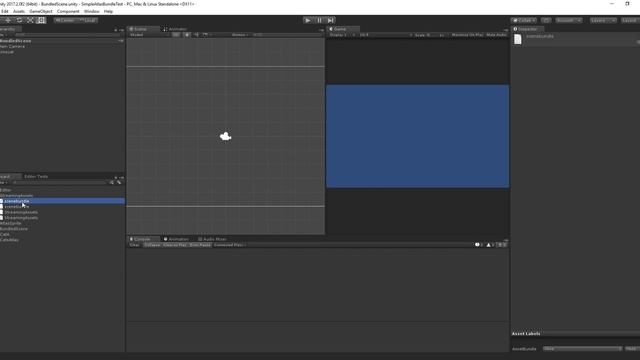This screenshot has width=640, height=360.
Task: Switch to the Editor Tests tab
Action: click(36, 177)
